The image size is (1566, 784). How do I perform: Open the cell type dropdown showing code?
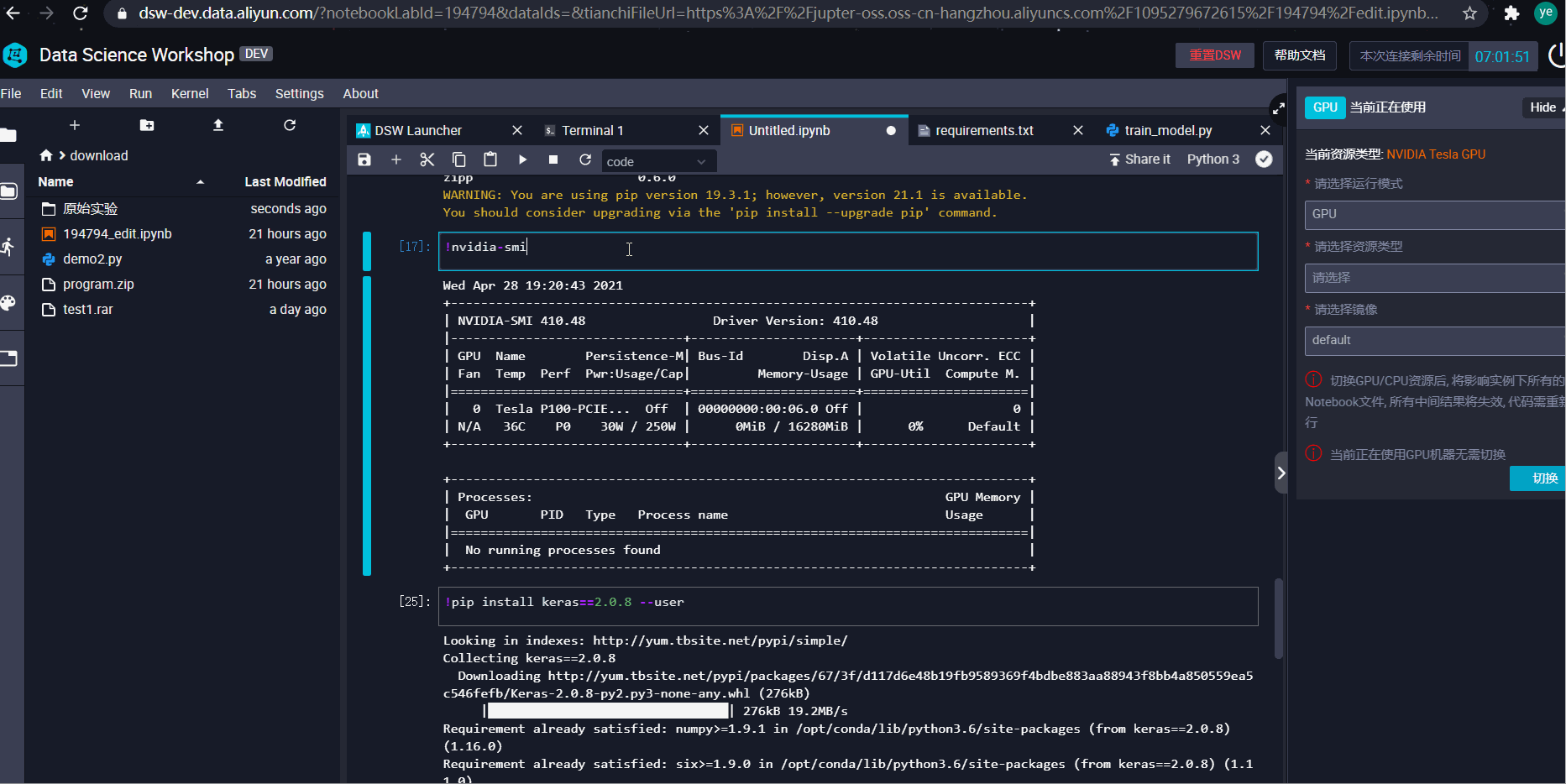coord(658,161)
